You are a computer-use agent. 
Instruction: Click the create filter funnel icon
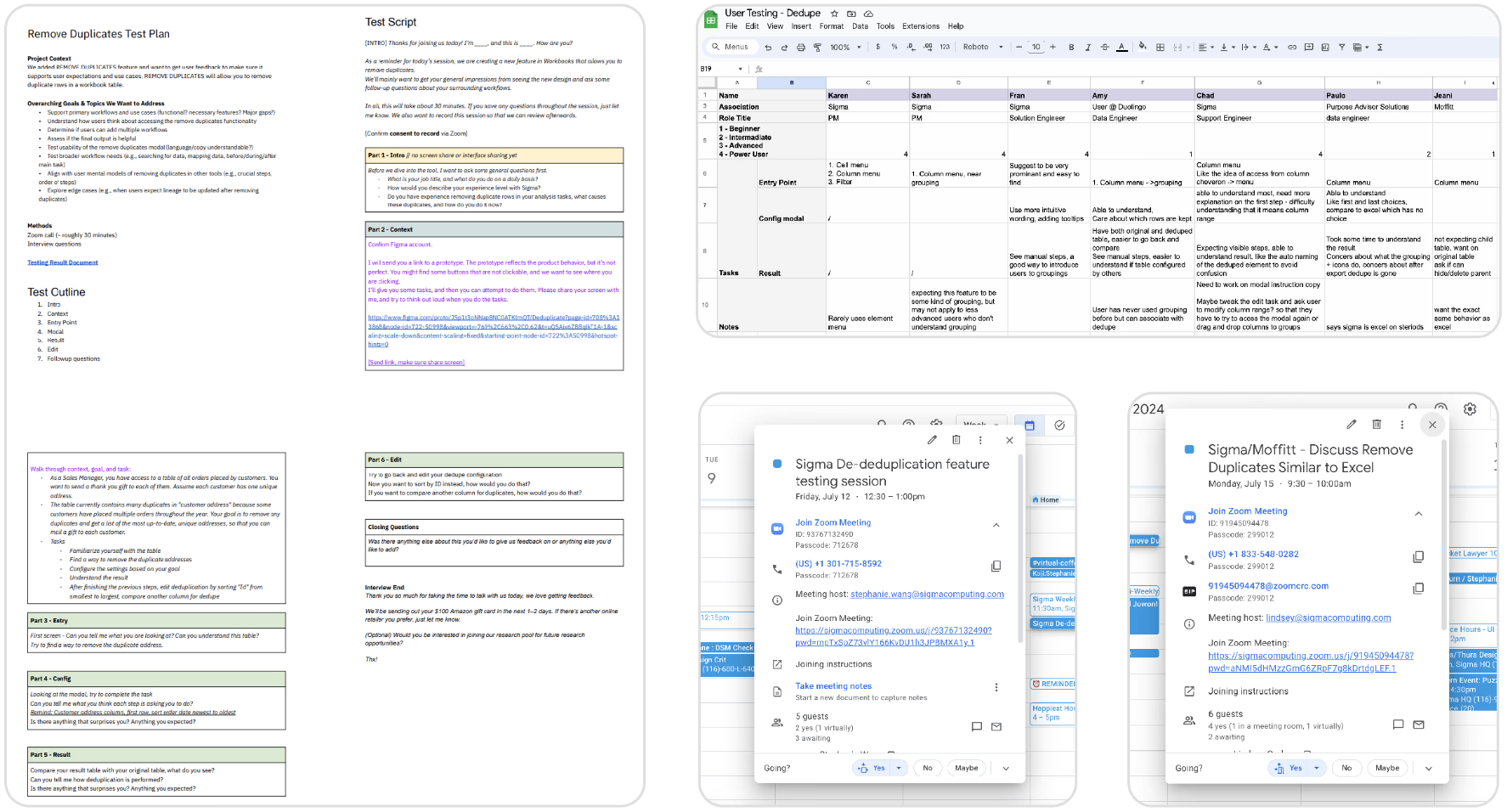click(1341, 48)
